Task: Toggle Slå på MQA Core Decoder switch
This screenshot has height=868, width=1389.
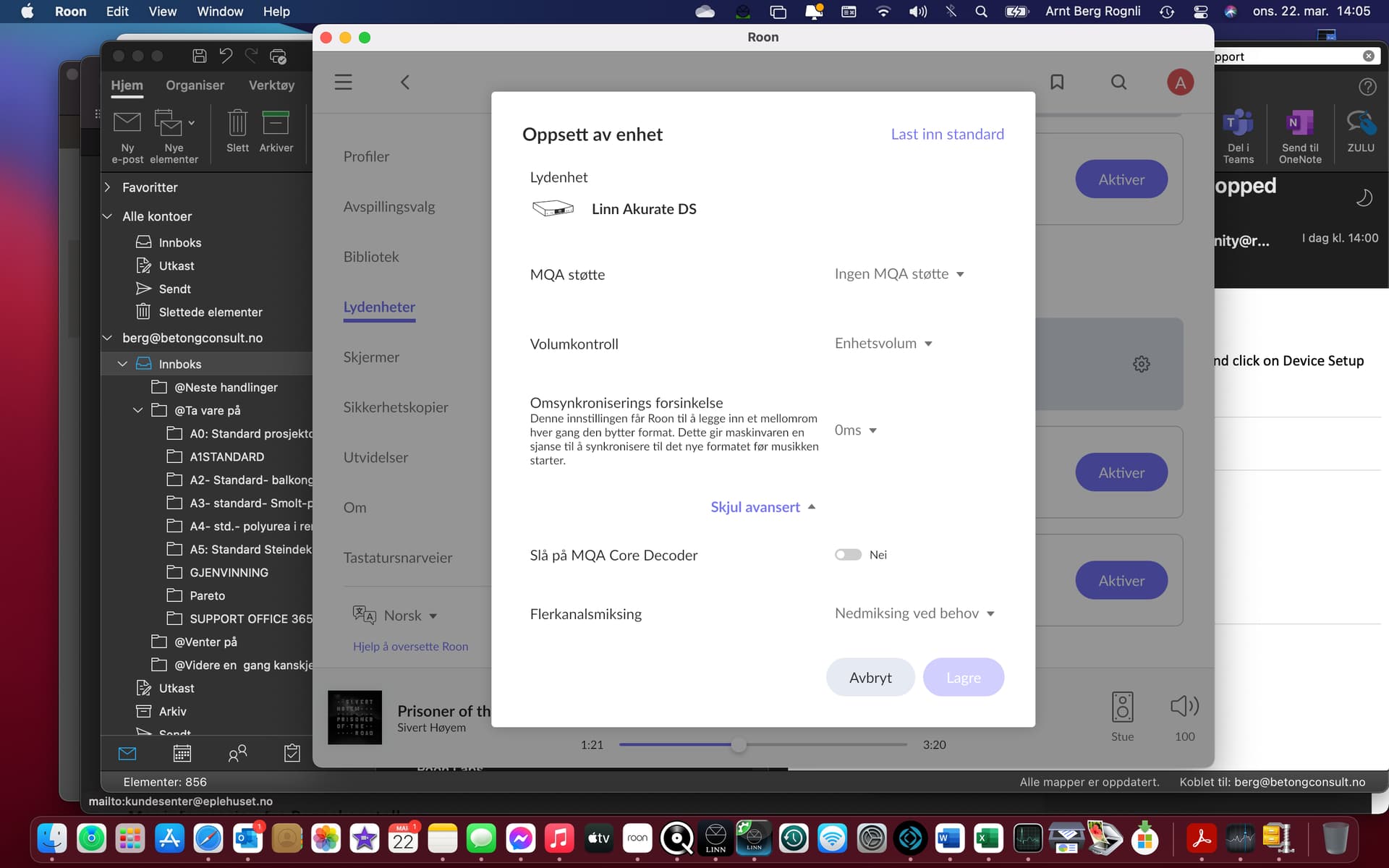Action: pos(848,555)
